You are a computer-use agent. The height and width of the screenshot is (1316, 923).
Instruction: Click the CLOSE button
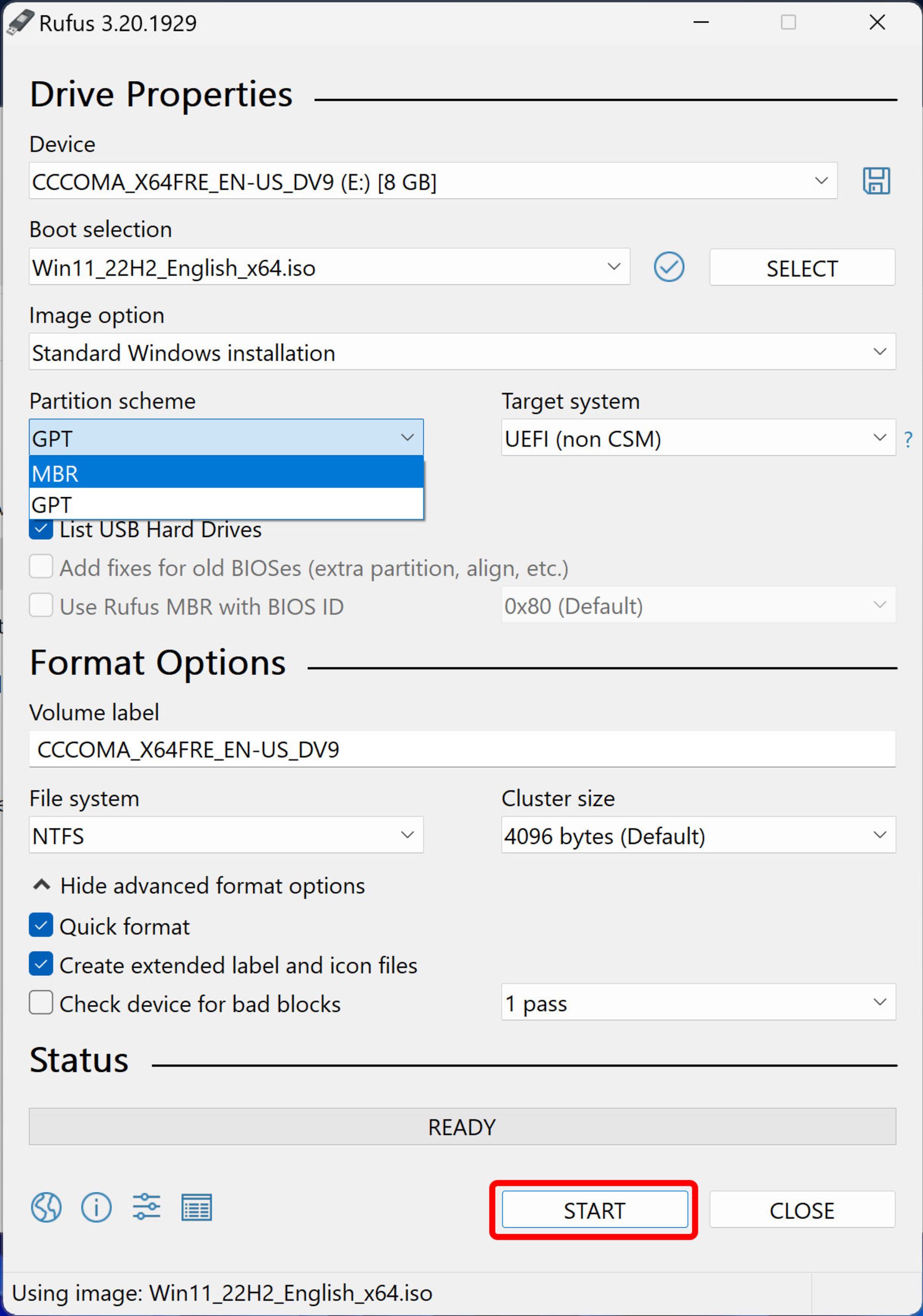802,1209
